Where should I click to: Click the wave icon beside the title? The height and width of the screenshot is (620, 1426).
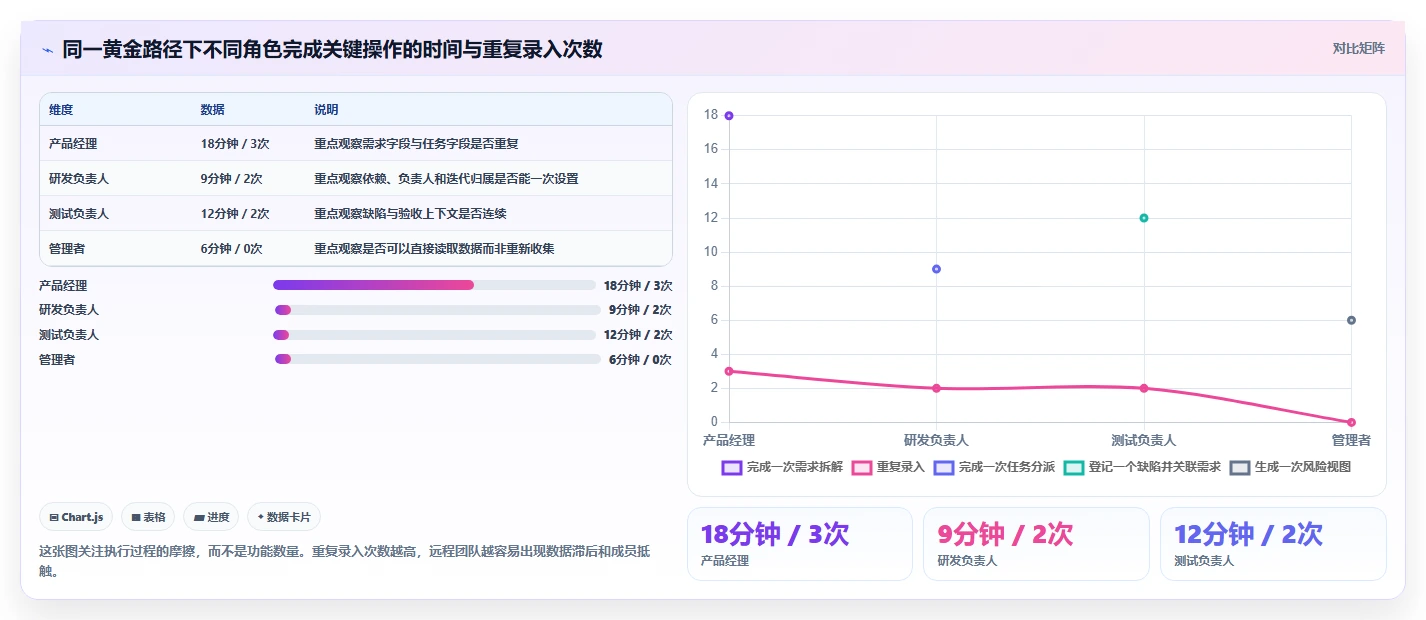tap(47, 50)
